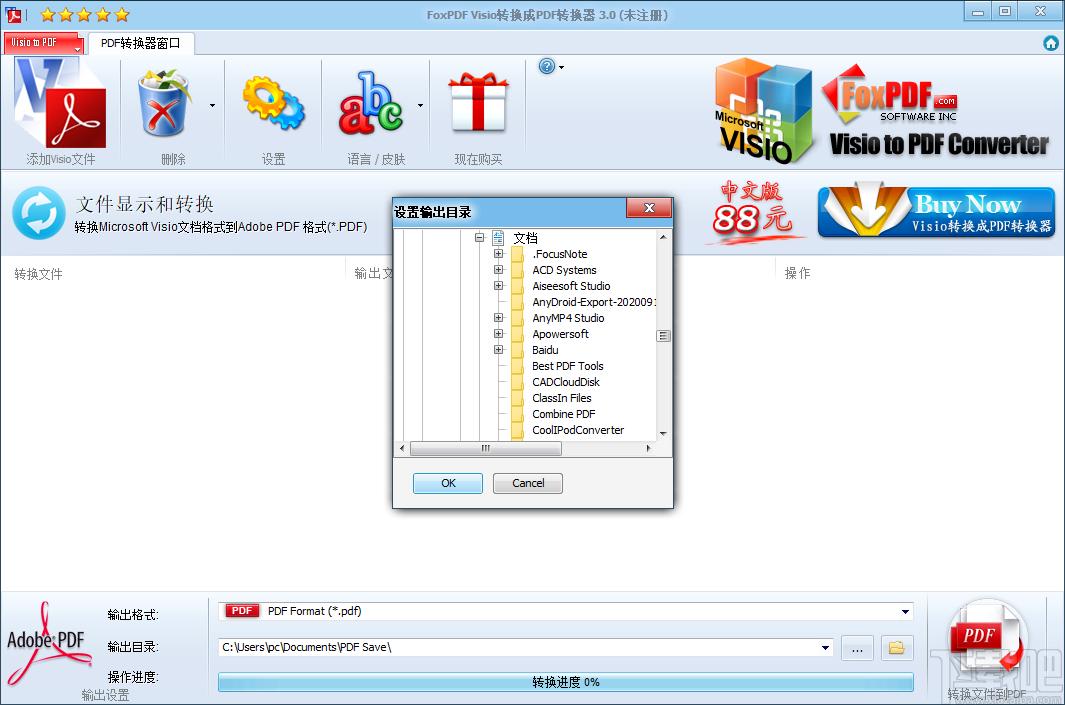The height and width of the screenshot is (705, 1065).
Task: Click the home icon at top right
Action: pos(1051,43)
